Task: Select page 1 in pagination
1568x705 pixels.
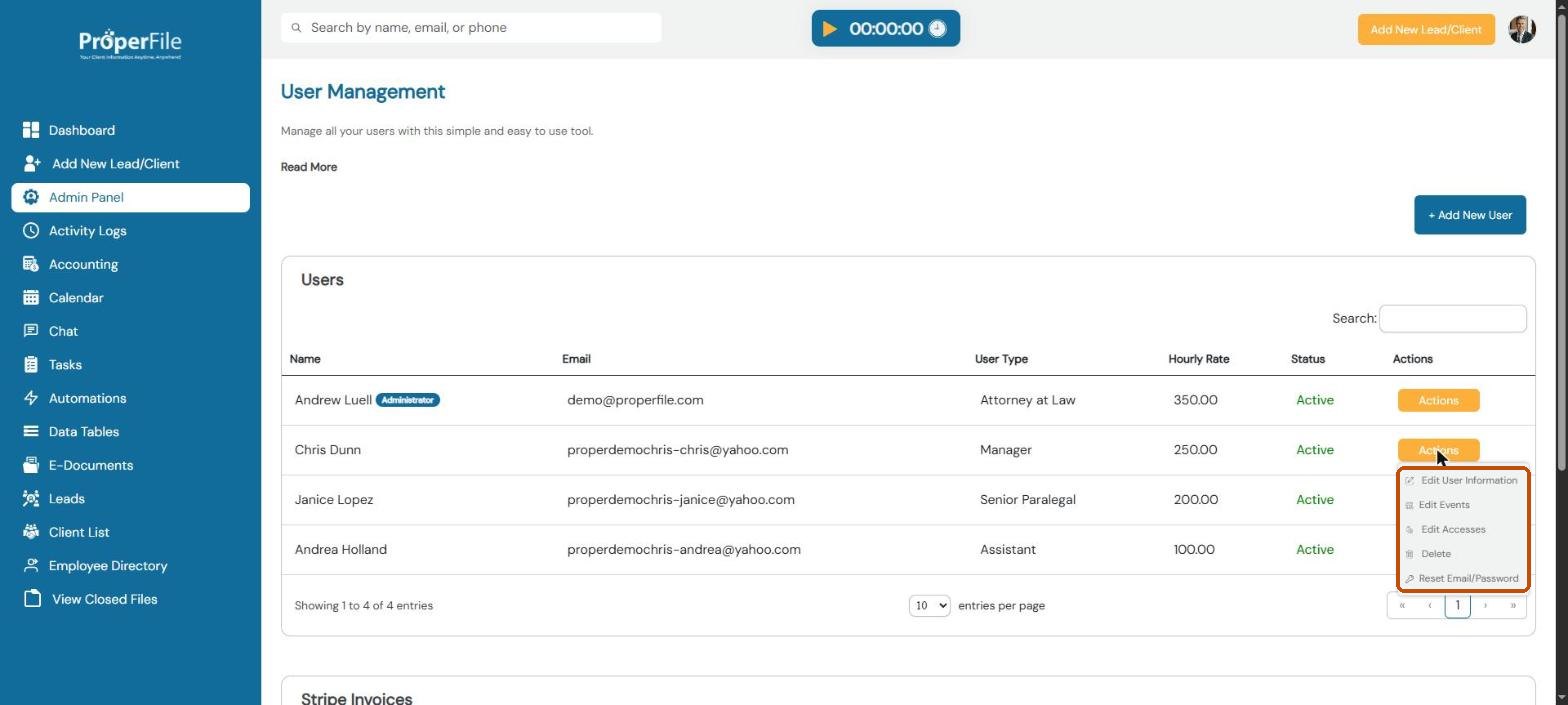Action: click(1458, 606)
